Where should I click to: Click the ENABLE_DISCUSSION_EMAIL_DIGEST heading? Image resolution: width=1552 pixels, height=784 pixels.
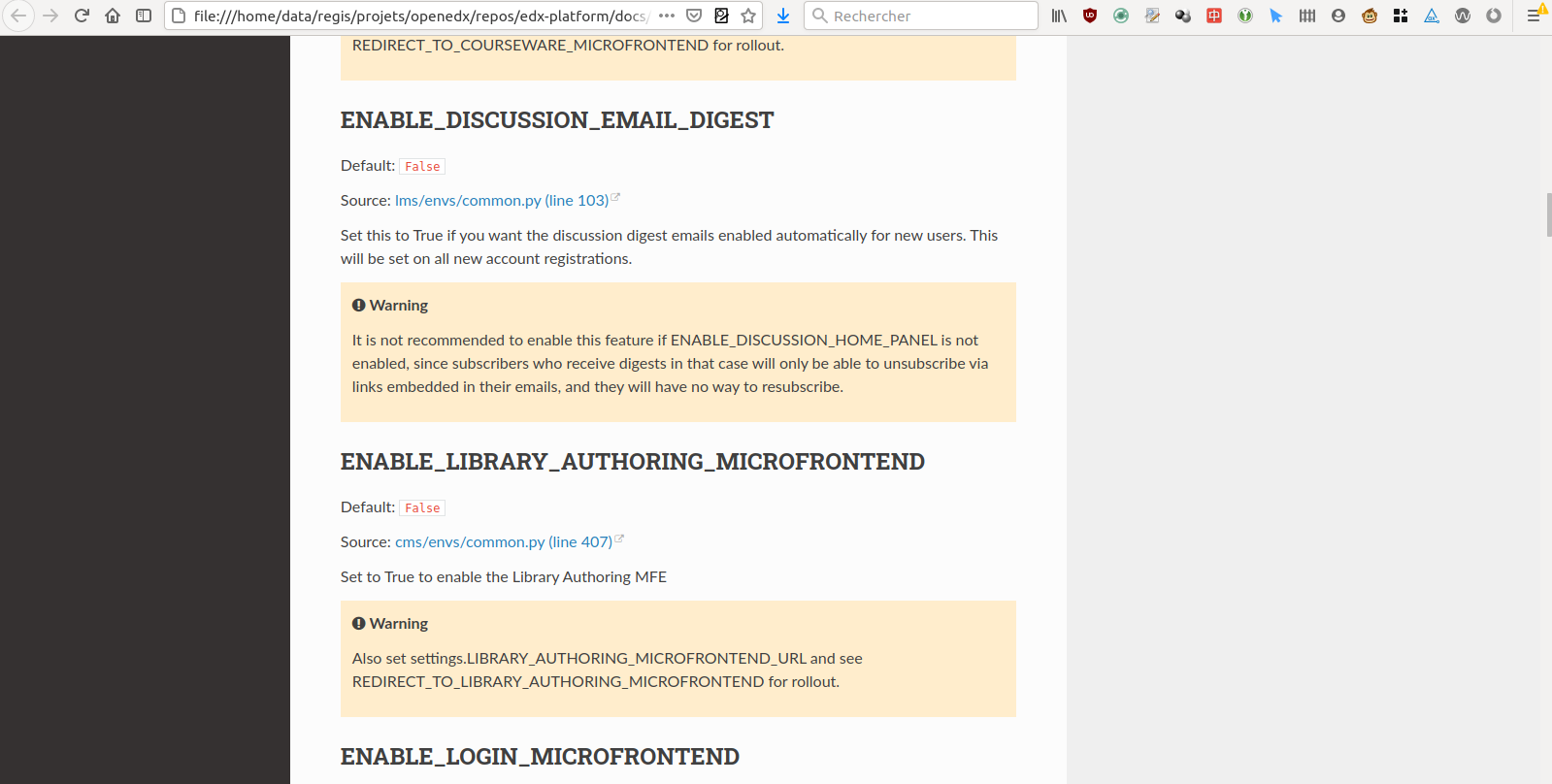pyautogui.click(x=557, y=120)
